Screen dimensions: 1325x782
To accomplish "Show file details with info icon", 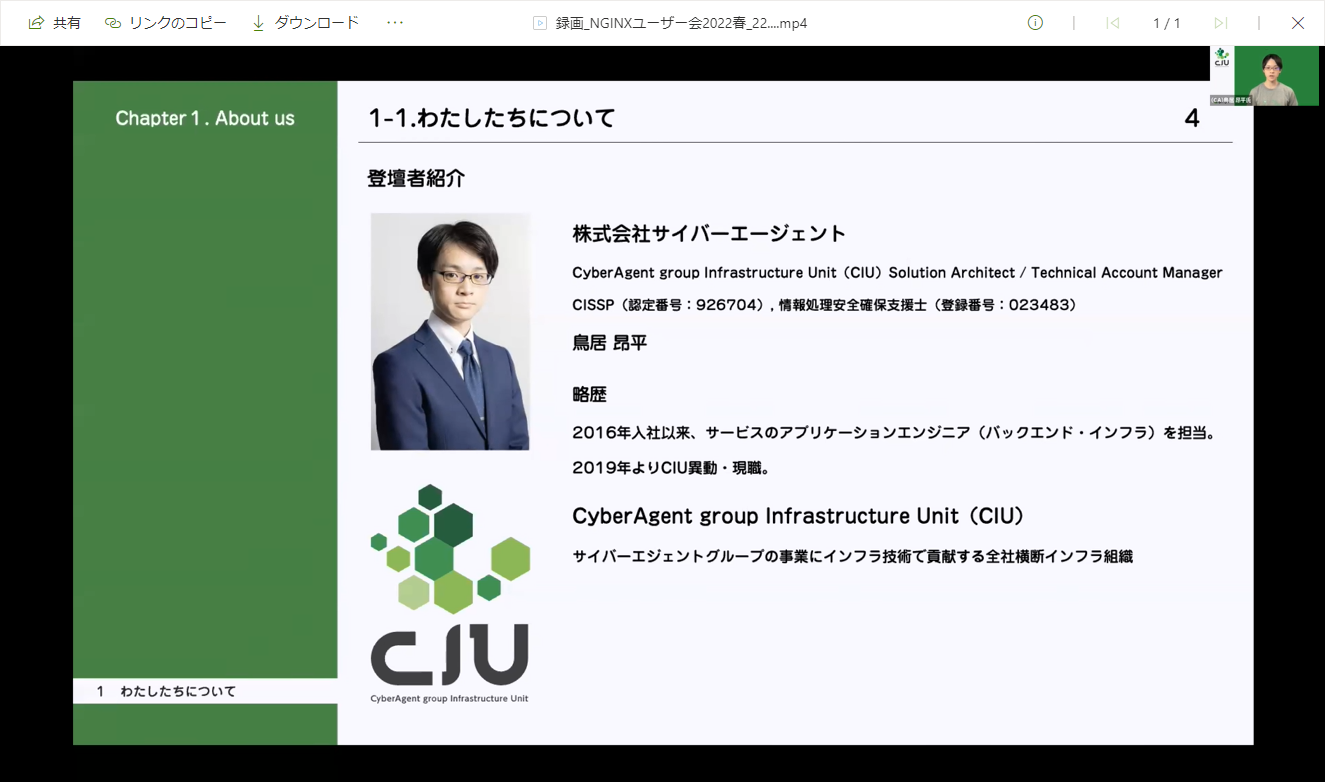I will tap(1035, 23).
